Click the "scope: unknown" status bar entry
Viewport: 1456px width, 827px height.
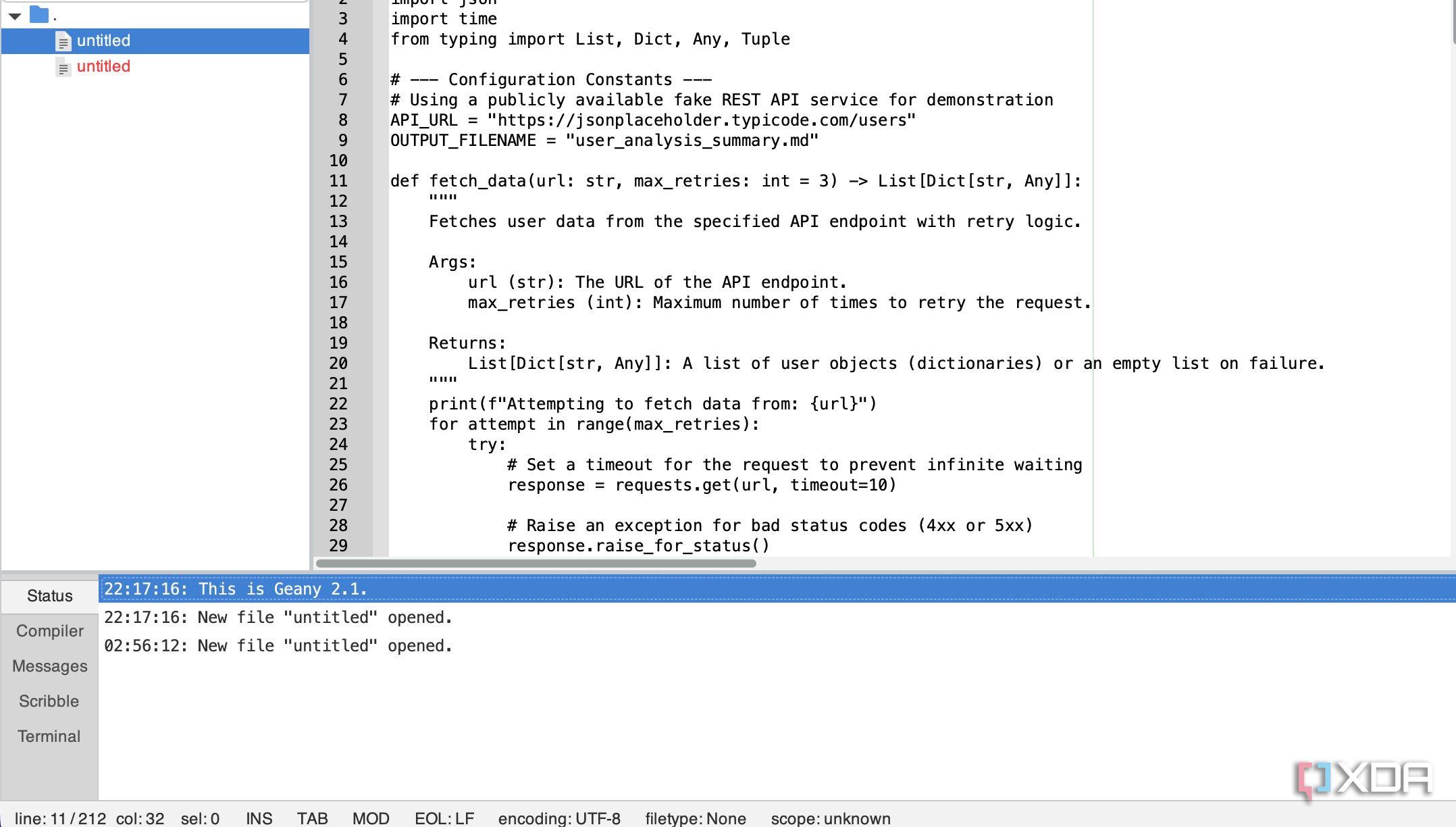click(x=831, y=818)
